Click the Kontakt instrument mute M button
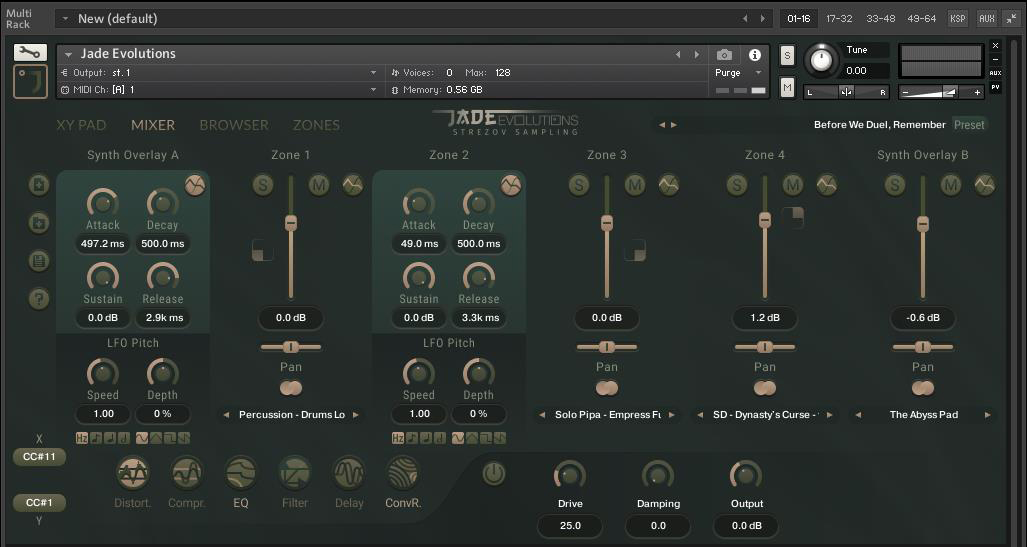The width and height of the screenshot is (1027, 547). (787, 86)
